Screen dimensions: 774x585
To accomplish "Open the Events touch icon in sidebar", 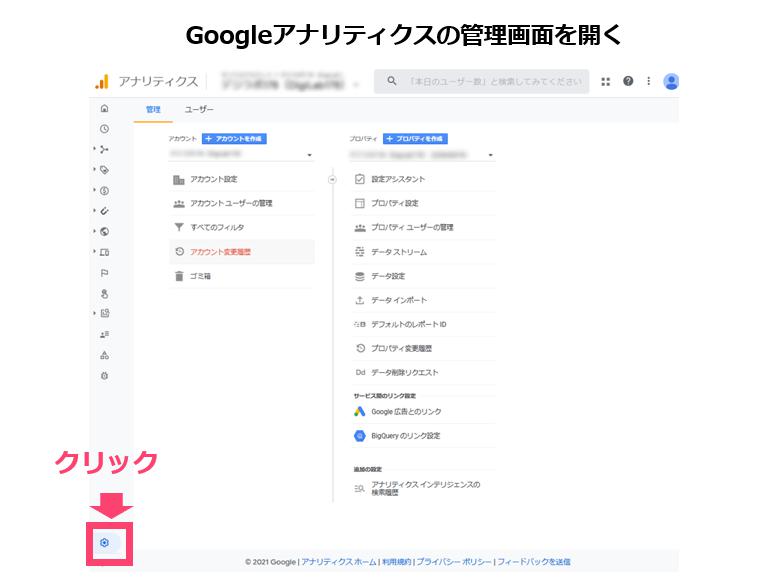I will (104, 294).
